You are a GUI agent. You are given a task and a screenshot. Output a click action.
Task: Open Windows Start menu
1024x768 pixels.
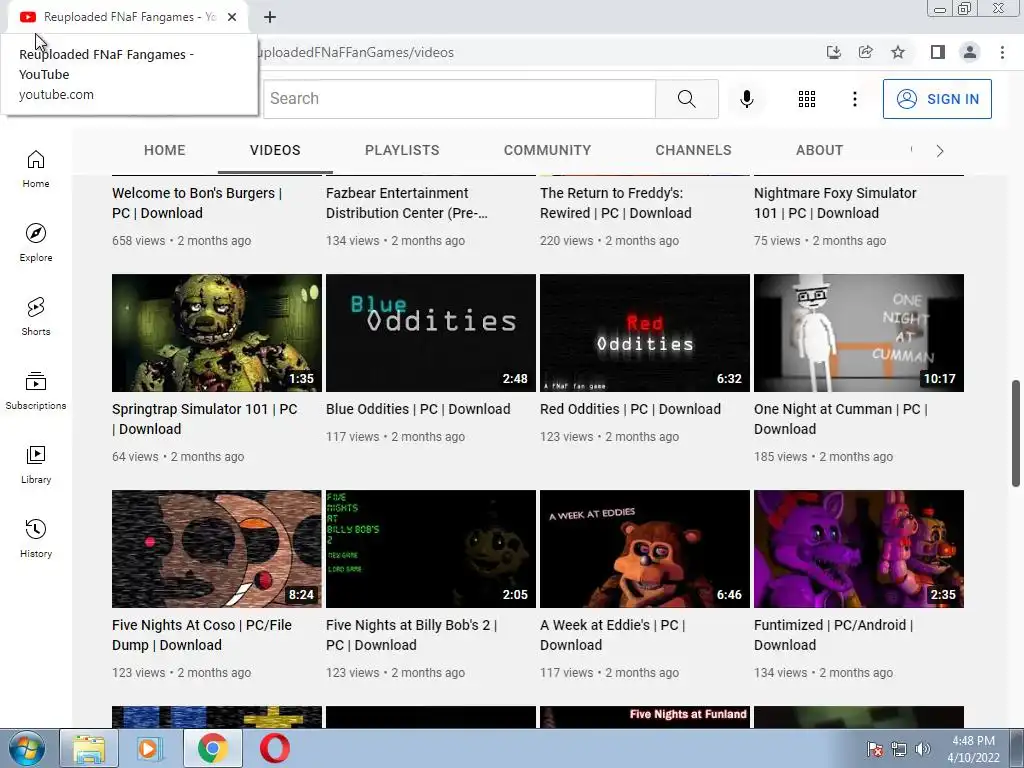click(27, 748)
